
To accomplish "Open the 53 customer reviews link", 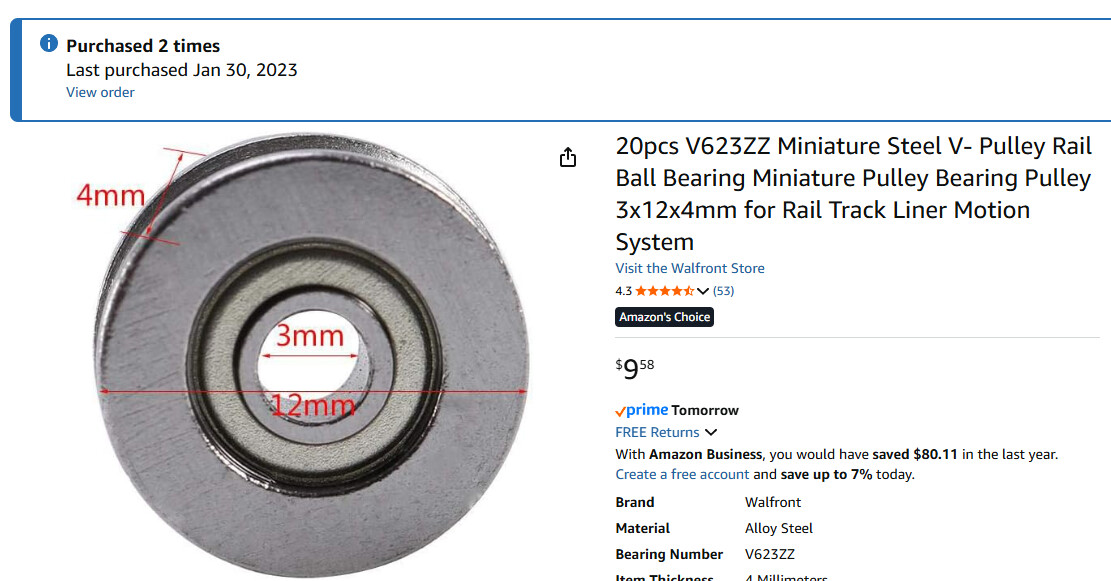I will tap(724, 291).
